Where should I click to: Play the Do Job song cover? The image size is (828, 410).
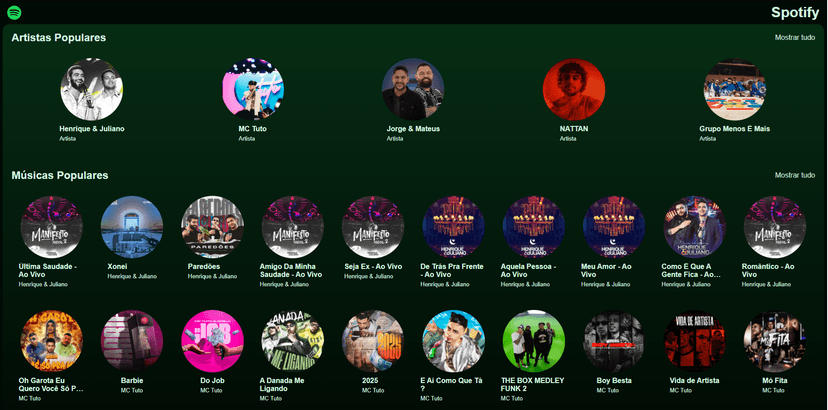(212, 341)
